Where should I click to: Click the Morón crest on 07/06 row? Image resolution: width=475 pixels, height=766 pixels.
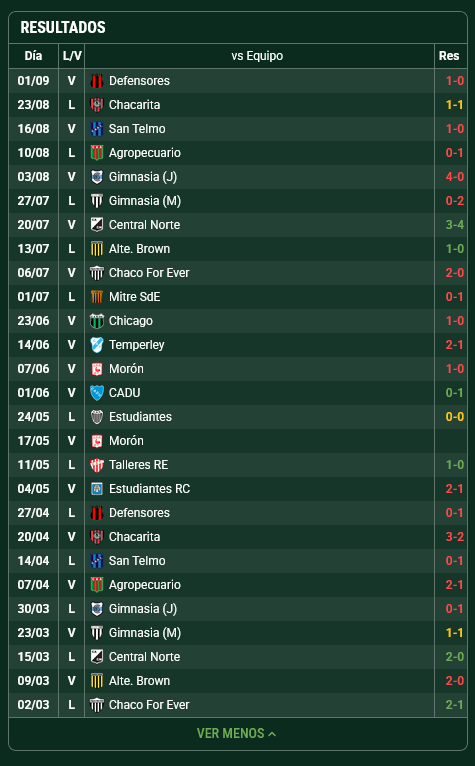click(x=97, y=369)
